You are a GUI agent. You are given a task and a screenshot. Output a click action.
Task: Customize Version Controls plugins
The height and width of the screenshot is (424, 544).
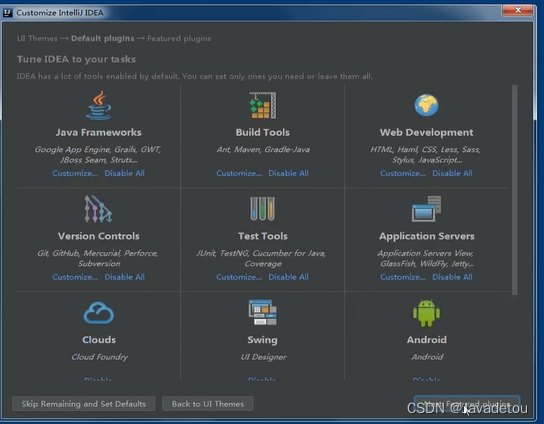click(x=75, y=277)
